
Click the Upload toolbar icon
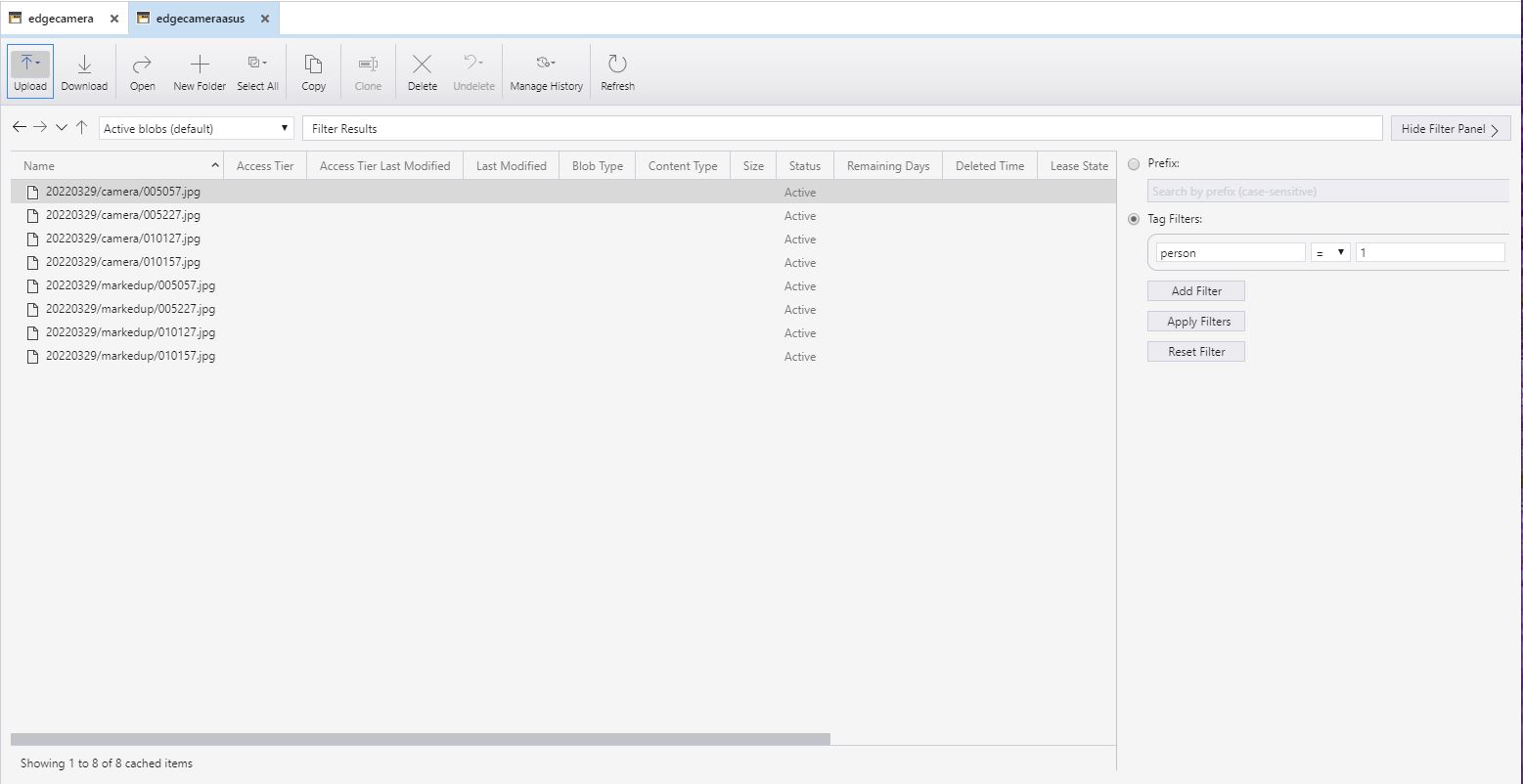click(29, 71)
